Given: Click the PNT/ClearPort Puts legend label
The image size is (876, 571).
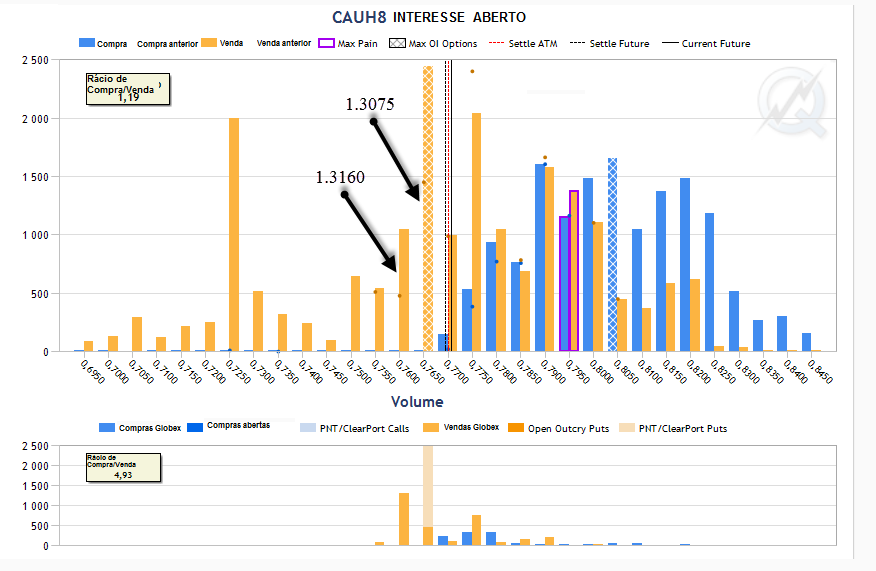Looking at the screenshot, I should (684, 428).
